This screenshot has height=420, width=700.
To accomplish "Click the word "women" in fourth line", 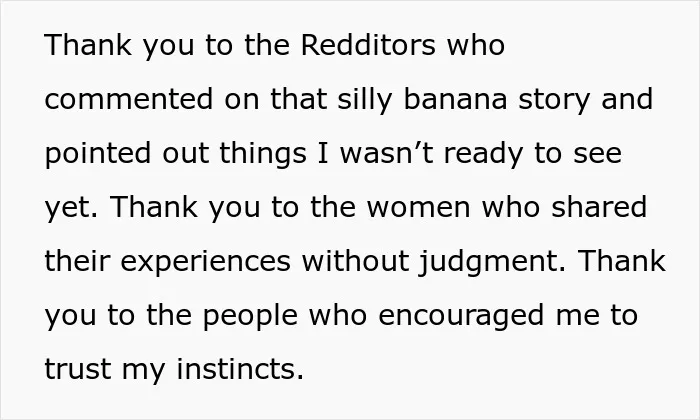I will click(x=419, y=208).
